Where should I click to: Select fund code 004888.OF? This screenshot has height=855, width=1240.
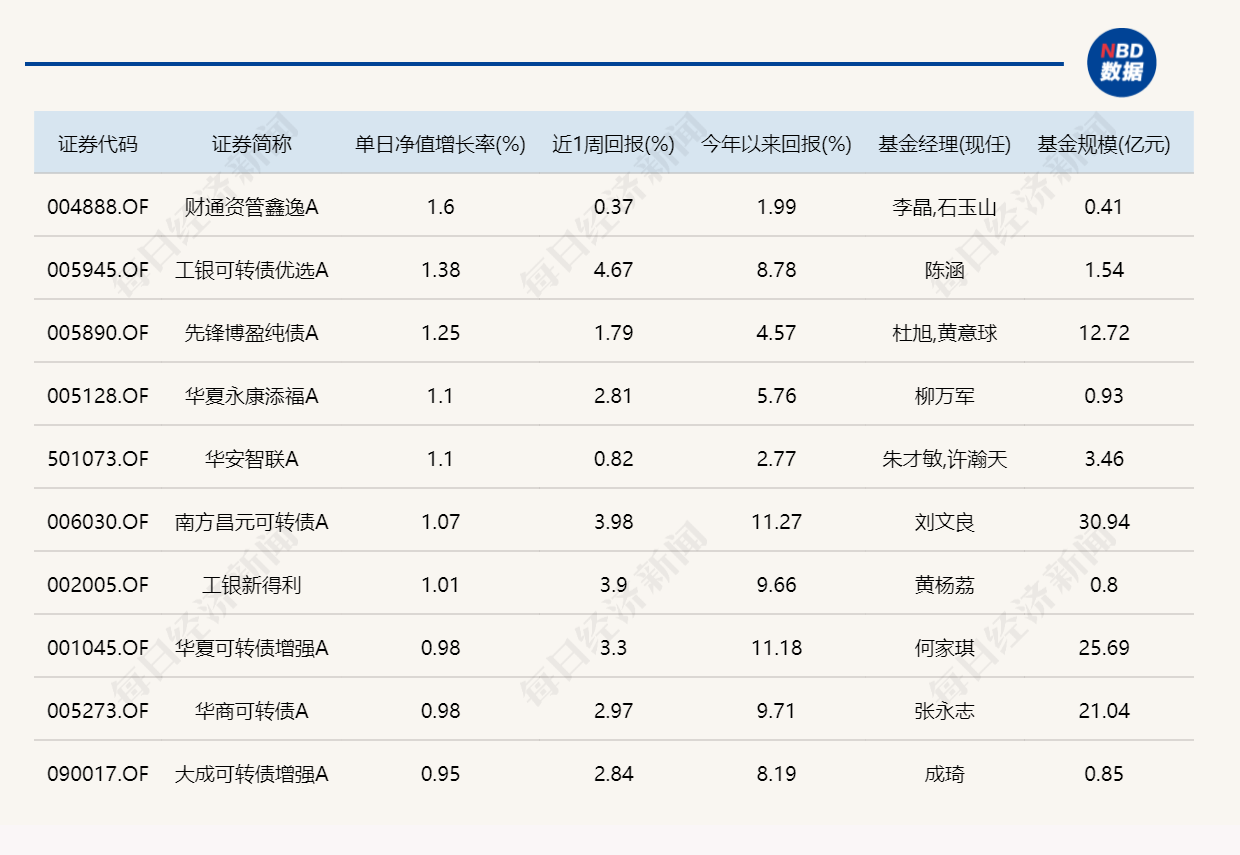click(99, 206)
